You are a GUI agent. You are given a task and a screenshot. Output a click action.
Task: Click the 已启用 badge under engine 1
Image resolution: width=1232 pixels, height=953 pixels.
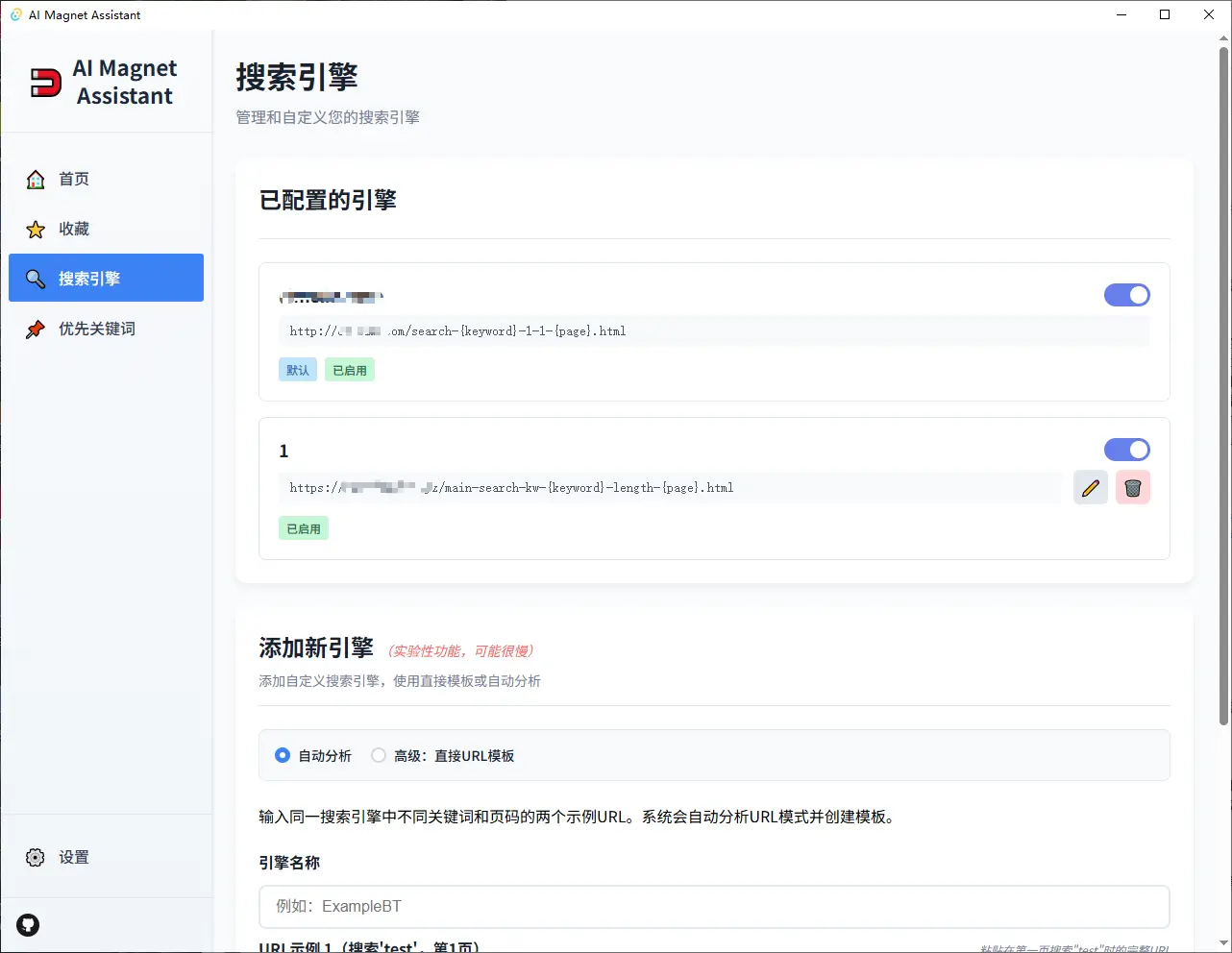[303, 527]
